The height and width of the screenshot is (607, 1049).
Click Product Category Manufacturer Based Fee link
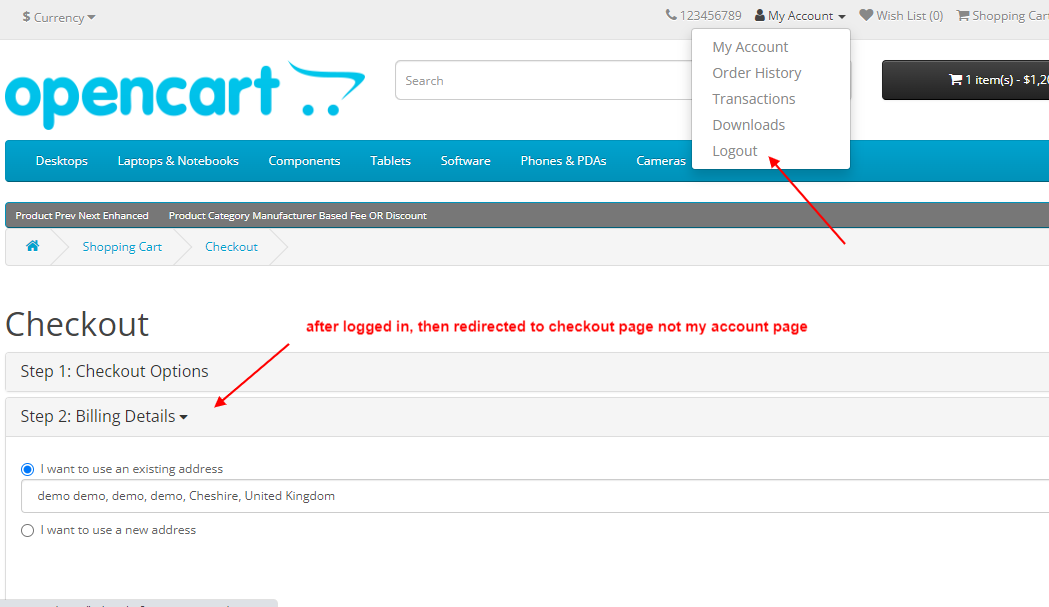pos(298,215)
